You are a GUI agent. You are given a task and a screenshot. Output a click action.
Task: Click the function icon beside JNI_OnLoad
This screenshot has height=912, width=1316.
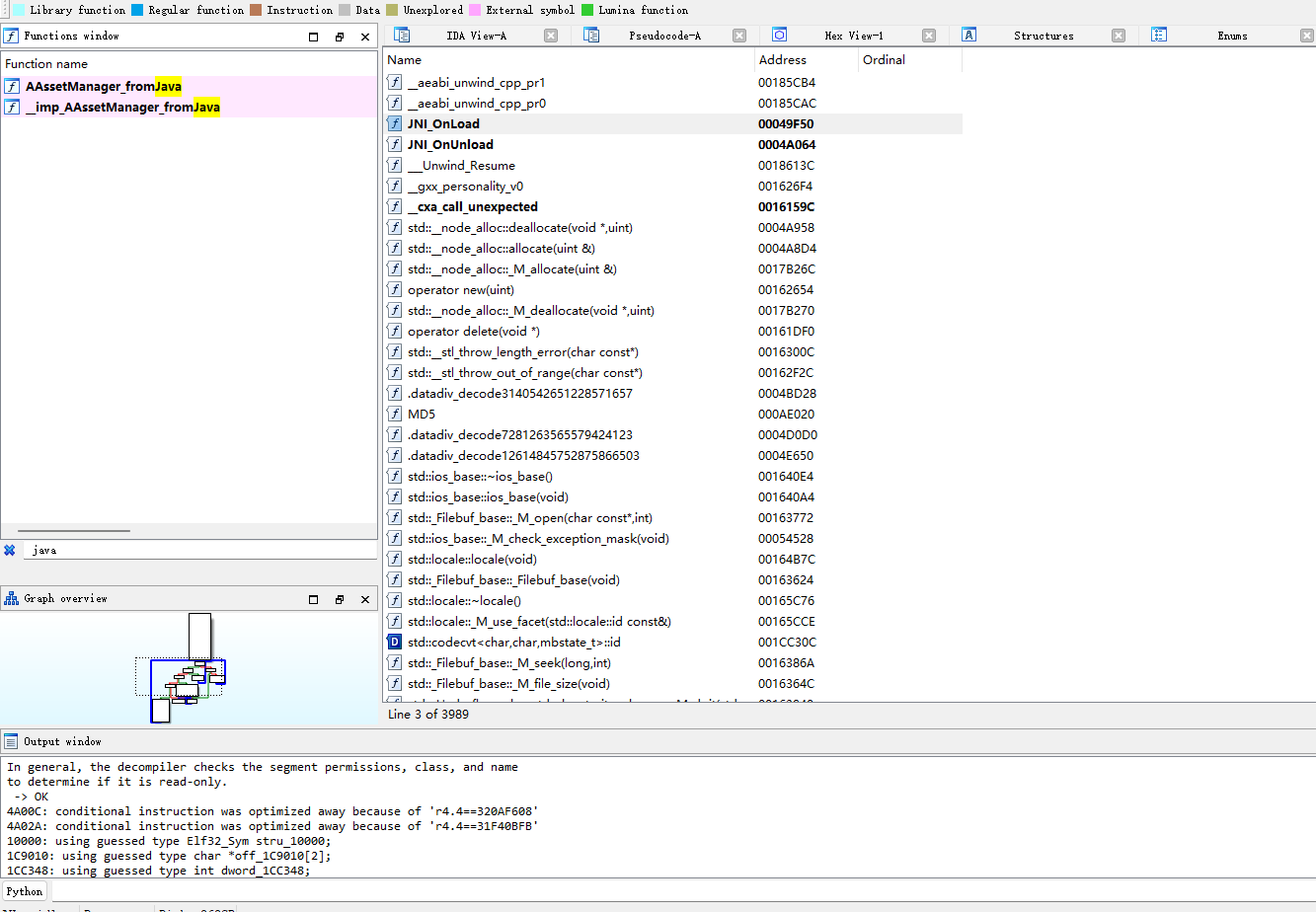tap(394, 123)
